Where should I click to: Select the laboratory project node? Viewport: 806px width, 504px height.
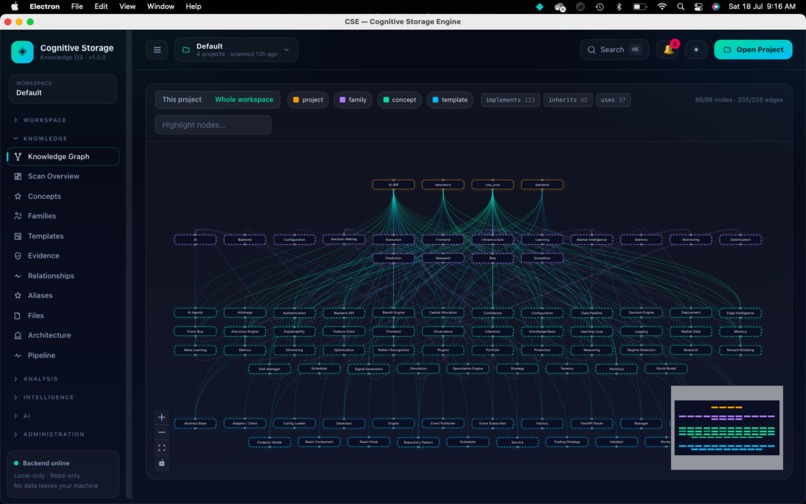443,185
